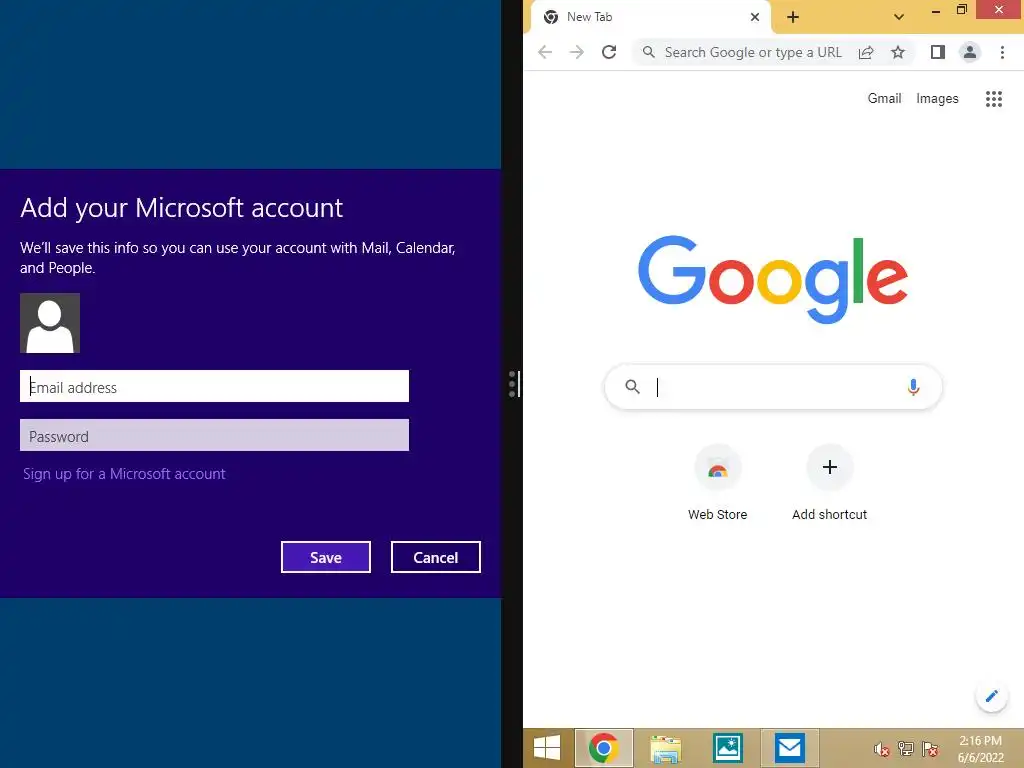This screenshot has width=1024, height=768.
Task: Click the account avatar picture
Action: 50,323
